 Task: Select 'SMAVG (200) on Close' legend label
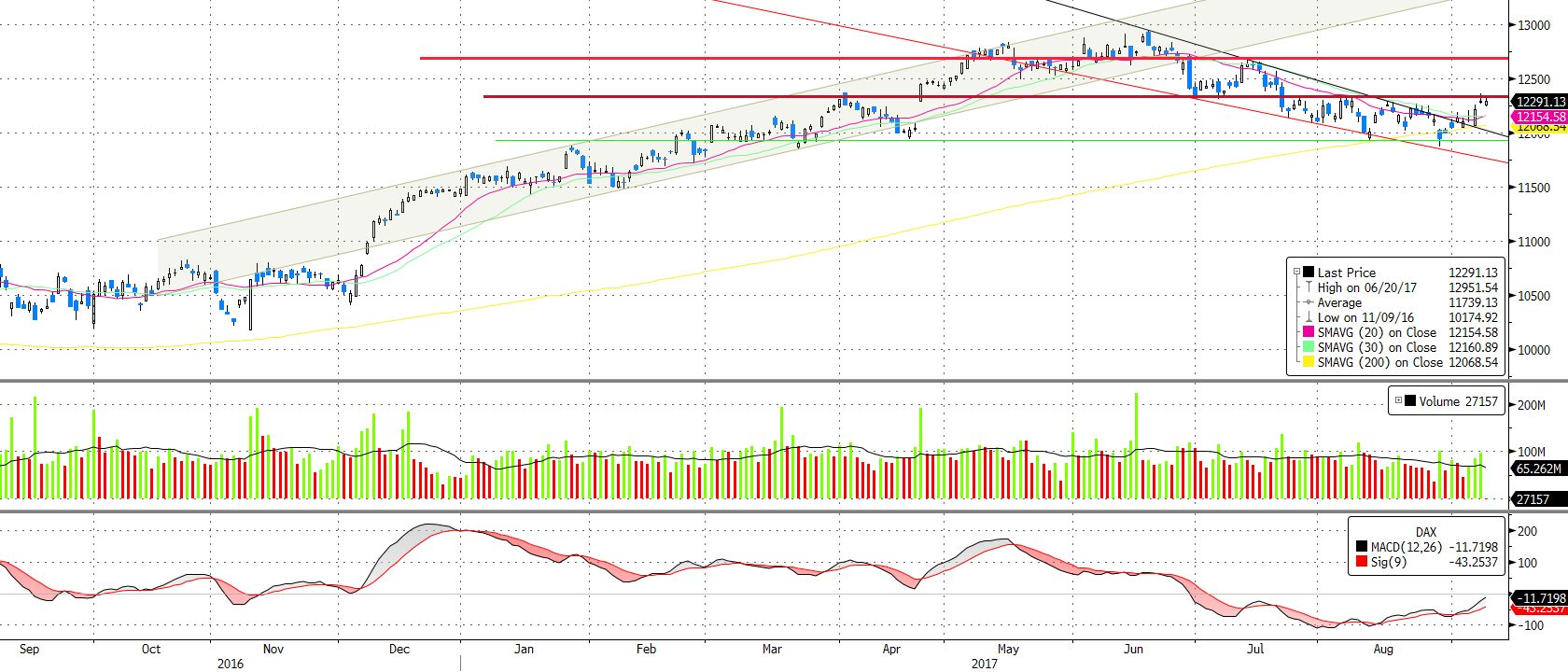(x=1379, y=362)
